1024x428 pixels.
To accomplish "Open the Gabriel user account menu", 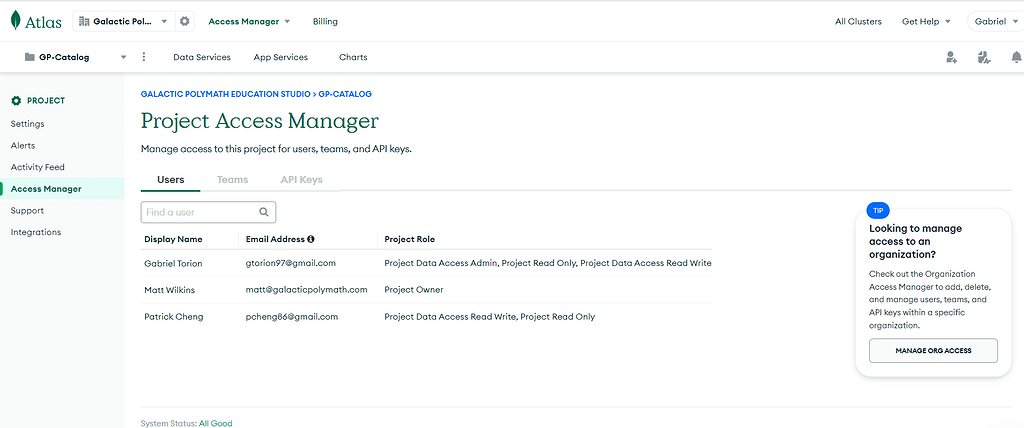I will tap(995, 21).
